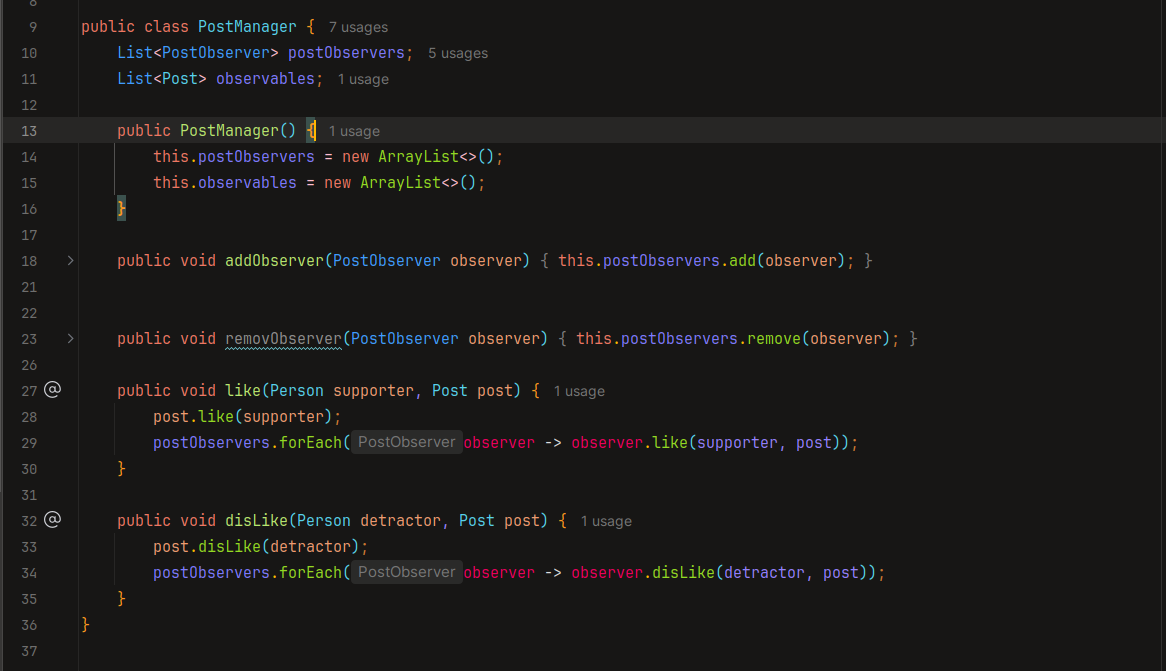Click the PostObserver inlay hint on line 34
The width and height of the screenshot is (1166, 671).
(x=407, y=573)
